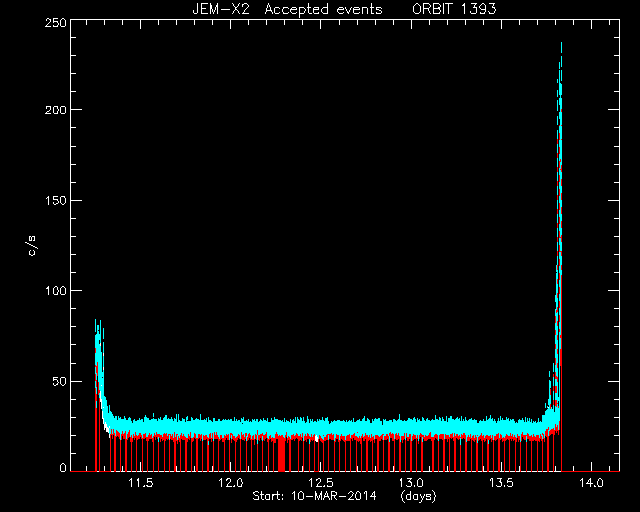
Task: Click the cyan band at day 12.5
Action: pyautogui.click(x=321, y=428)
